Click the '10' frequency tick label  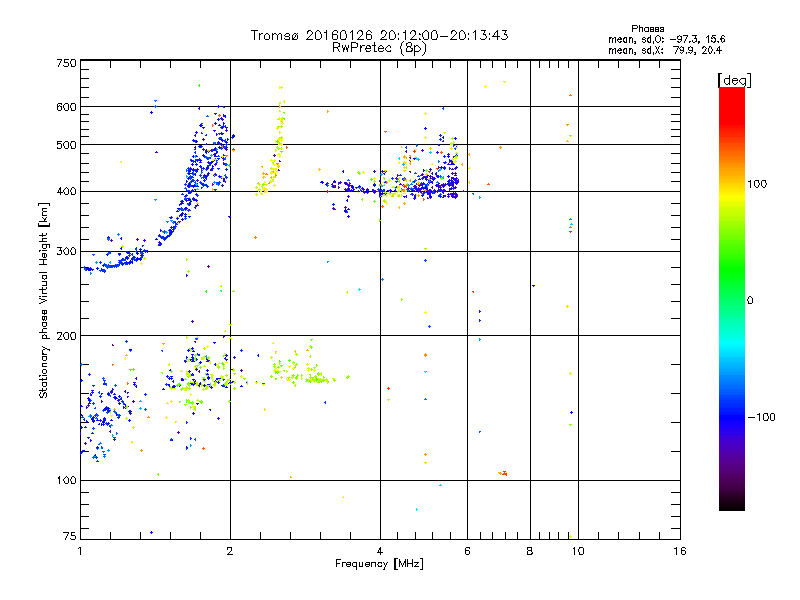click(578, 551)
